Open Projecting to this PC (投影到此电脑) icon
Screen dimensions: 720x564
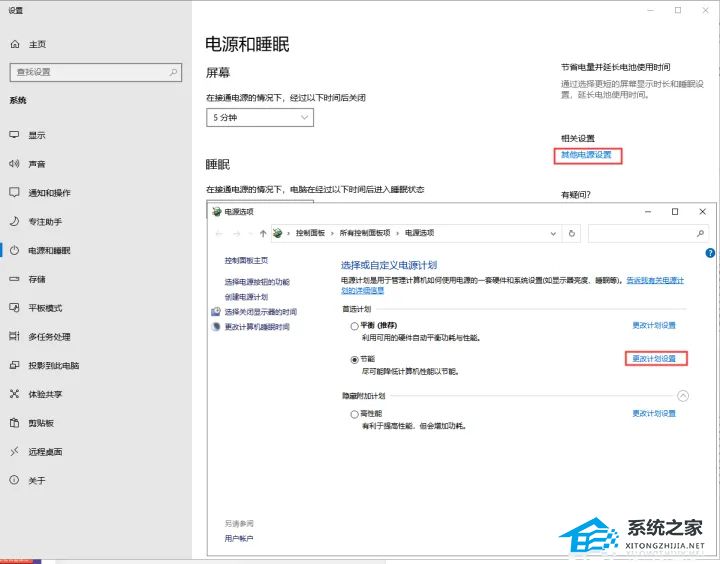pyautogui.click(x=15, y=365)
